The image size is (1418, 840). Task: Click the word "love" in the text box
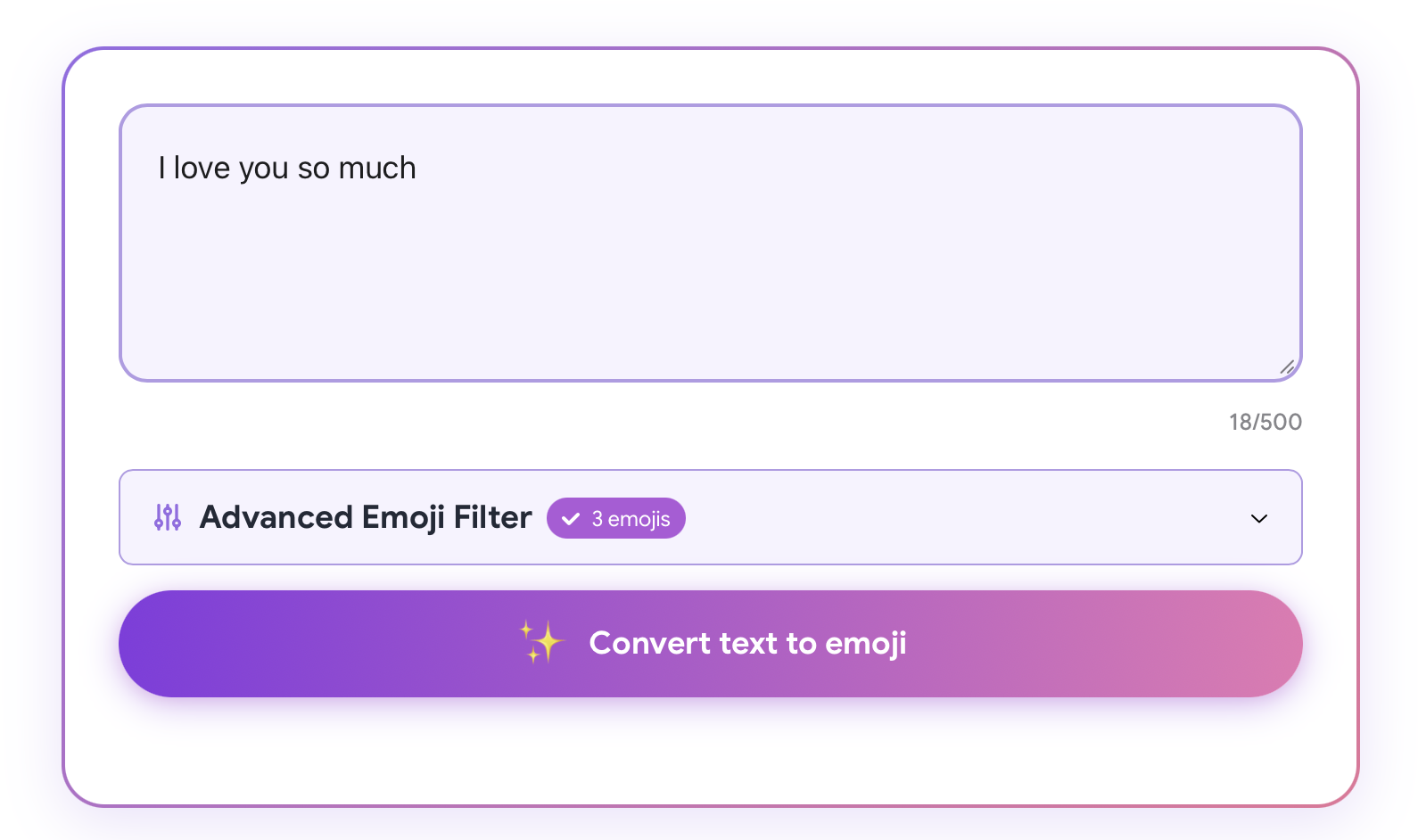[202, 168]
